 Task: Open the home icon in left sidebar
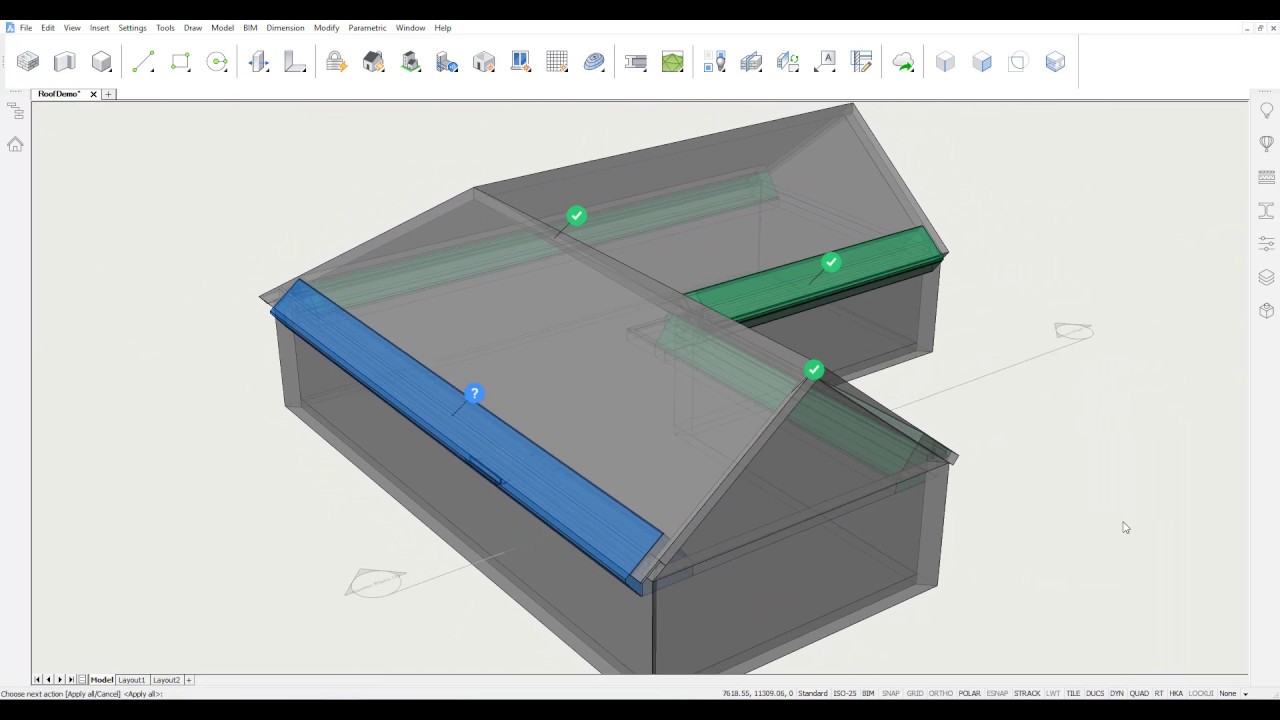pyautogui.click(x=15, y=144)
